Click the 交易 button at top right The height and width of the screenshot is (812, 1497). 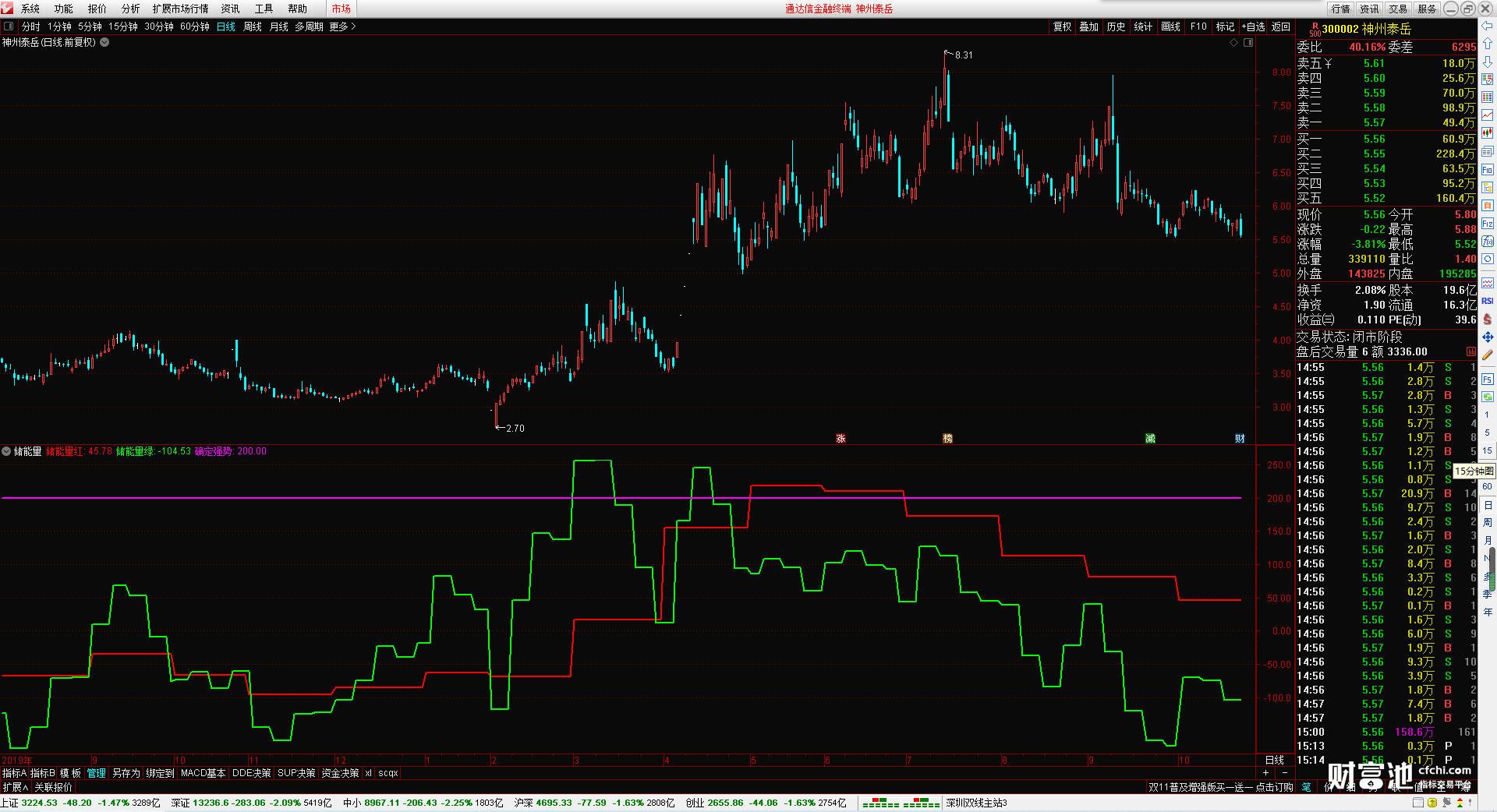click(1398, 9)
